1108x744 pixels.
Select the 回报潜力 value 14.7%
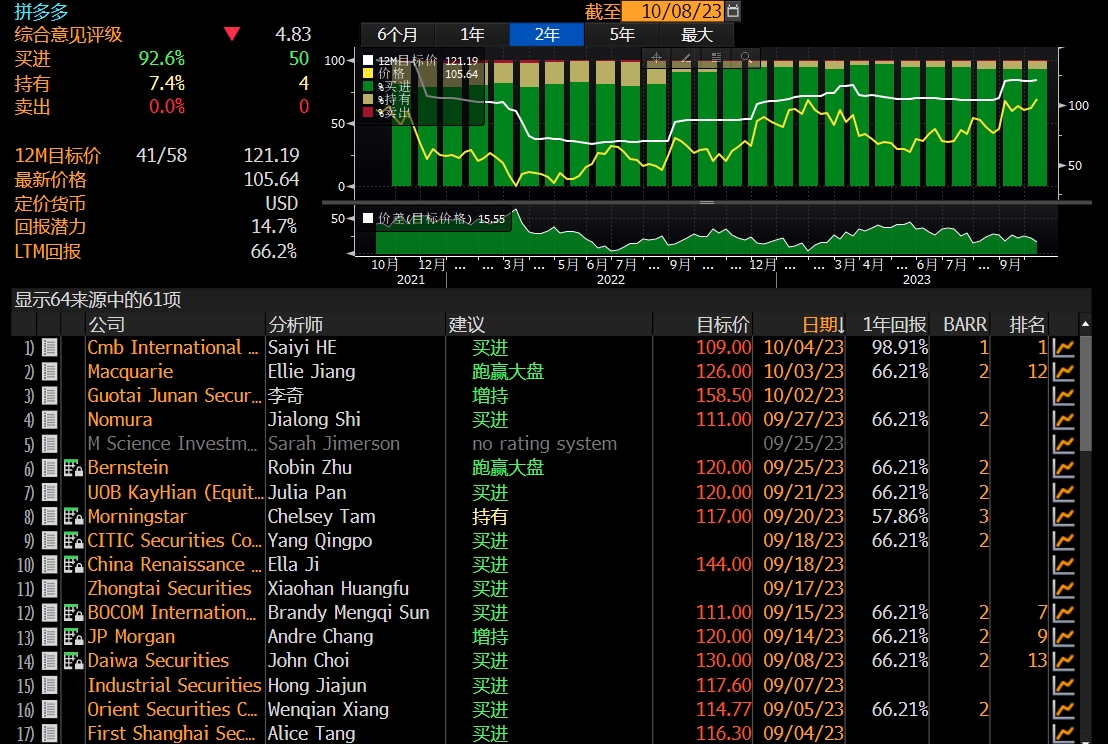point(274,227)
